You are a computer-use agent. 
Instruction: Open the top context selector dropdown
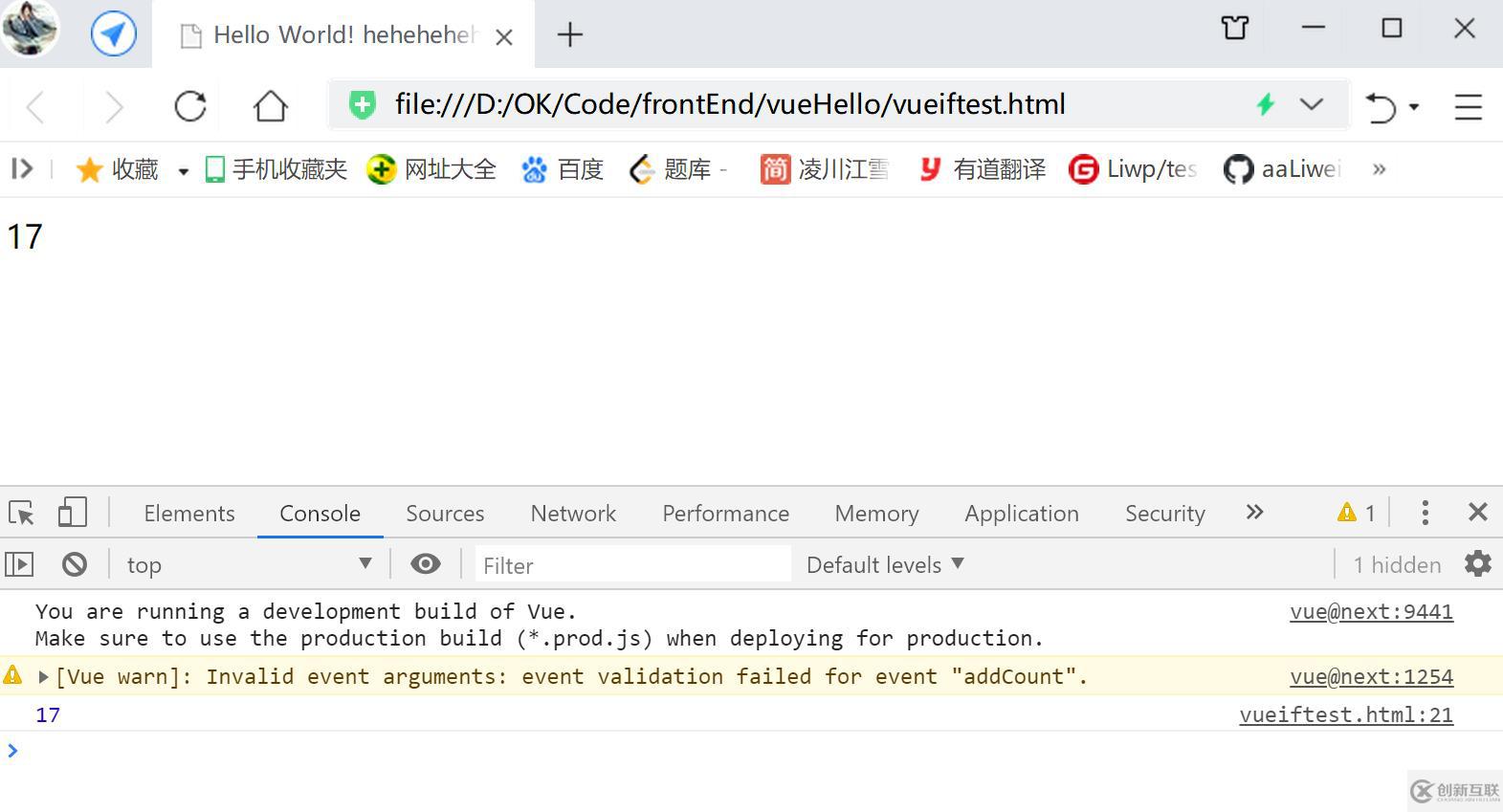(249, 564)
